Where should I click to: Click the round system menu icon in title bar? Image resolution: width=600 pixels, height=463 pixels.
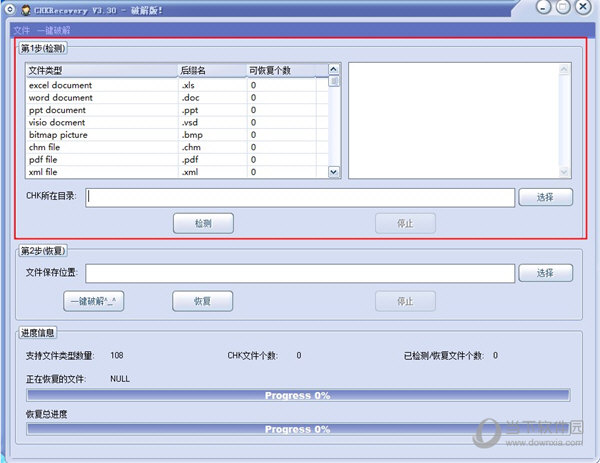(x=10, y=9)
